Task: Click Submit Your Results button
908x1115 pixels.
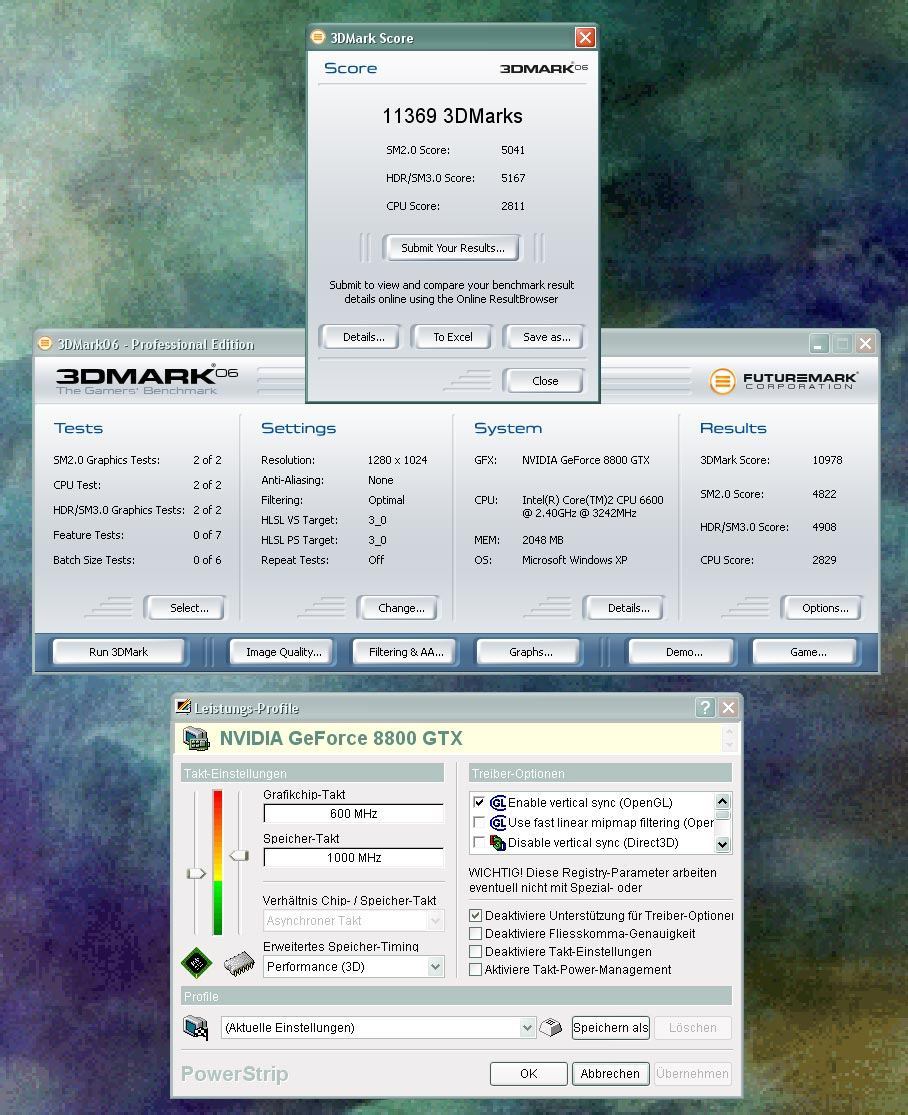Action: 452,248
